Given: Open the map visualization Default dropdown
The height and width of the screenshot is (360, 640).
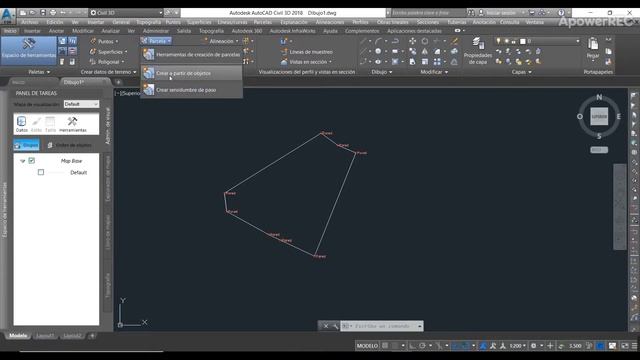Looking at the screenshot, I should click(81, 104).
